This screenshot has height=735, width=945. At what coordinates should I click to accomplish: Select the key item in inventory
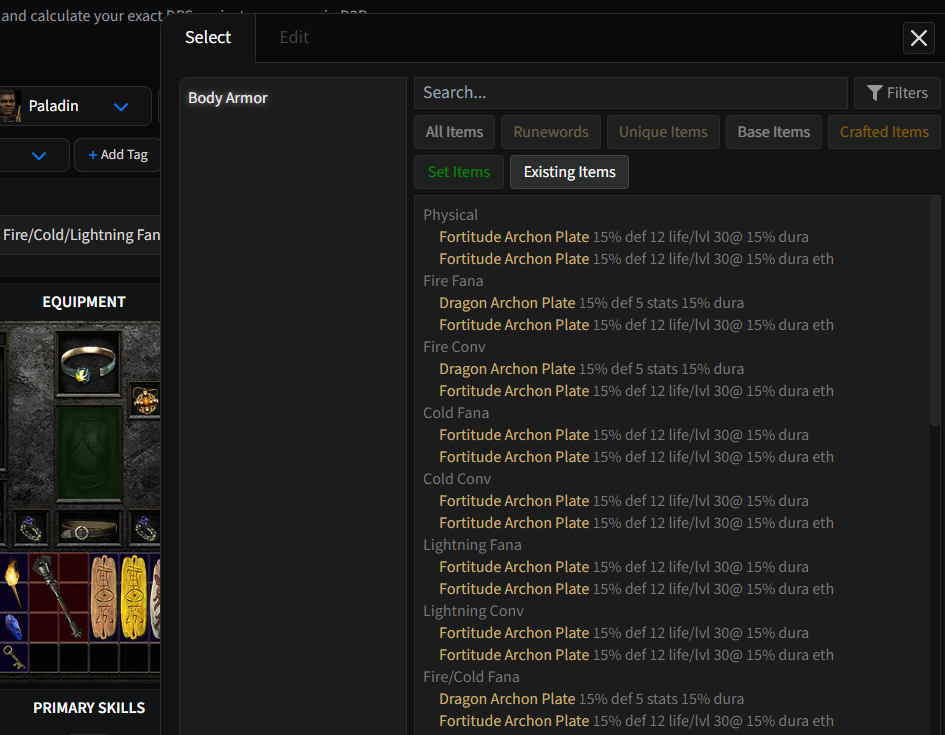pos(13,657)
